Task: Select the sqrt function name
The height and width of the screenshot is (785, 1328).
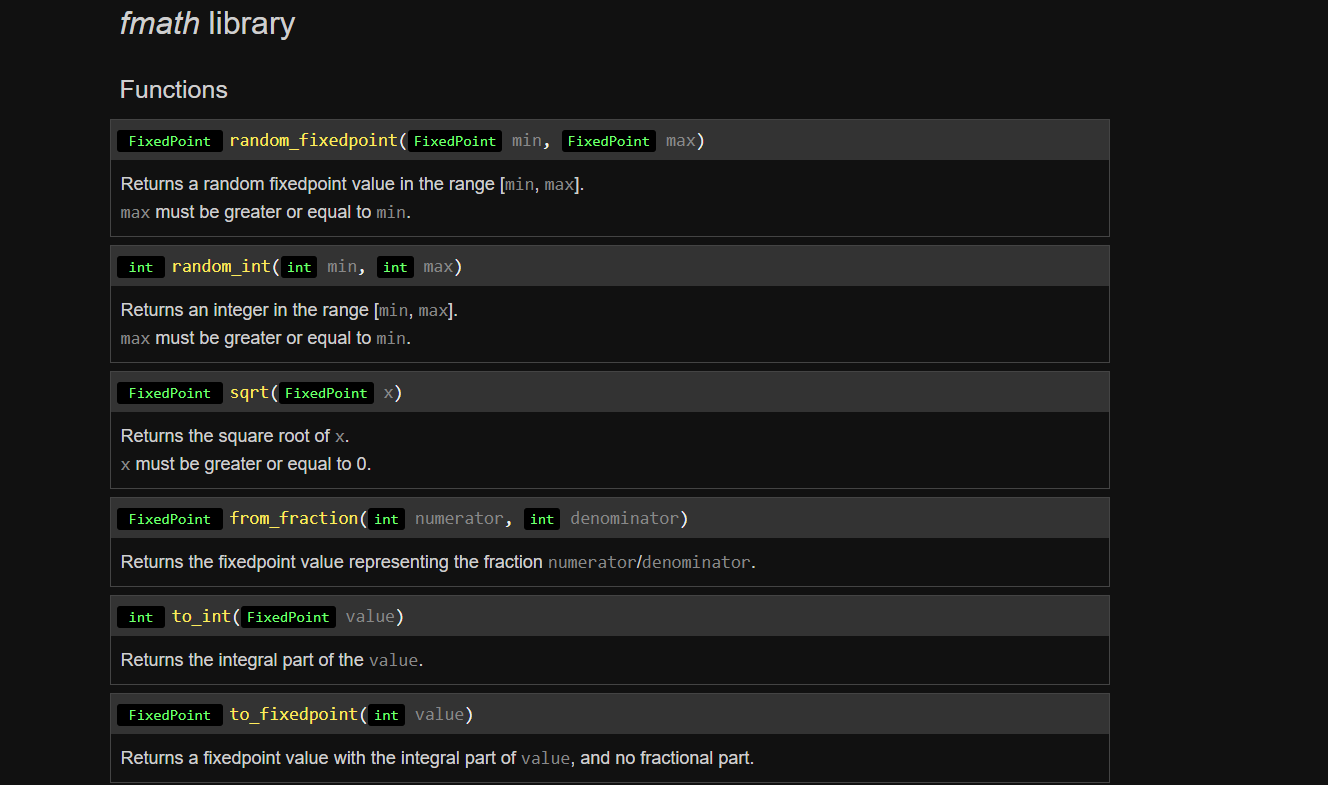Action: click(x=249, y=393)
